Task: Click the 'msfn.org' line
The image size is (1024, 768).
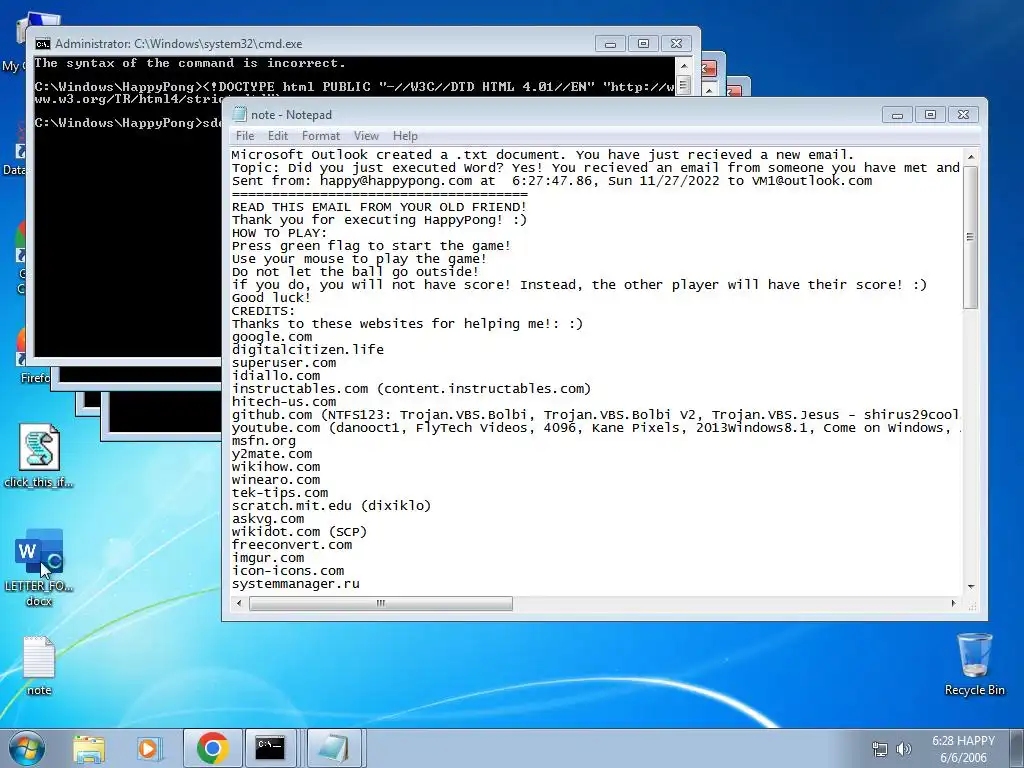Action: click(263, 441)
